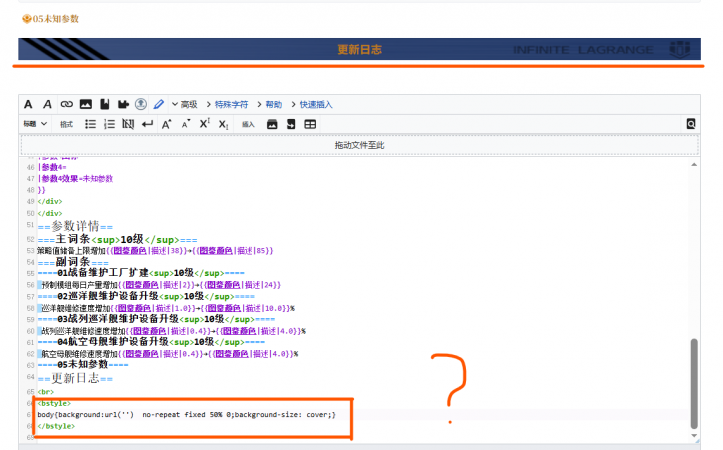Viewport: 723px width, 450px height.
Task: Insert a numbered list
Action: tap(109, 124)
